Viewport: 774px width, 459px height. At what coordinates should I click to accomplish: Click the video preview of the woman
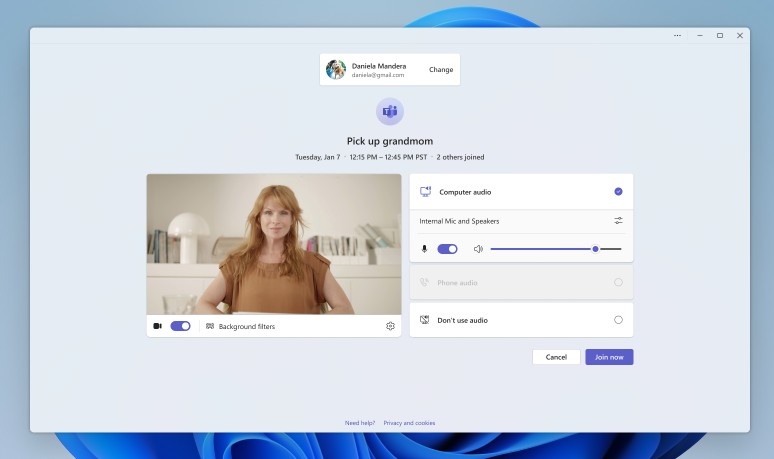click(274, 244)
